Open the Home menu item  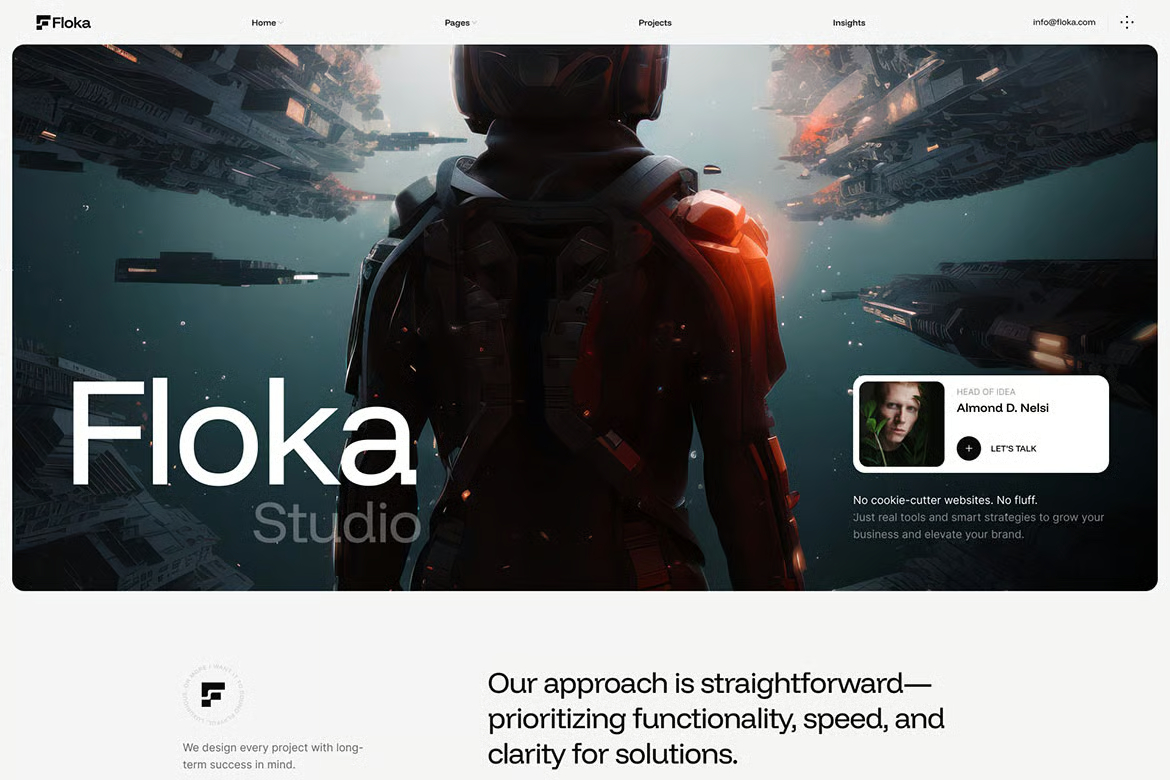tap(263, 23)
